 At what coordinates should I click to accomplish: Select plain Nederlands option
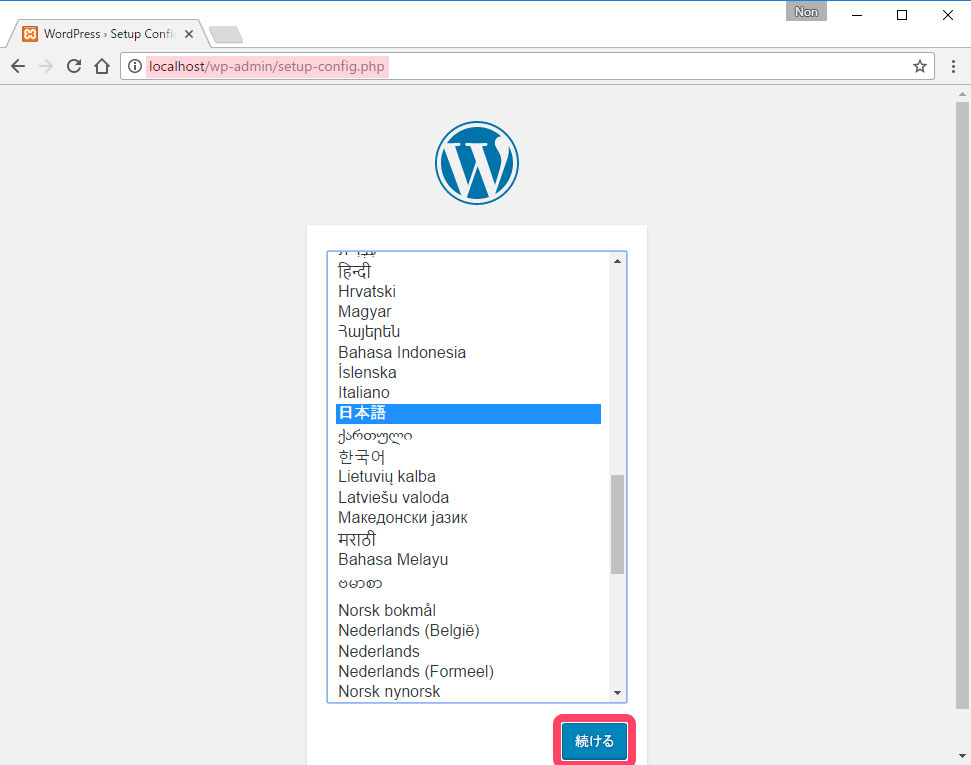point(468,651)
